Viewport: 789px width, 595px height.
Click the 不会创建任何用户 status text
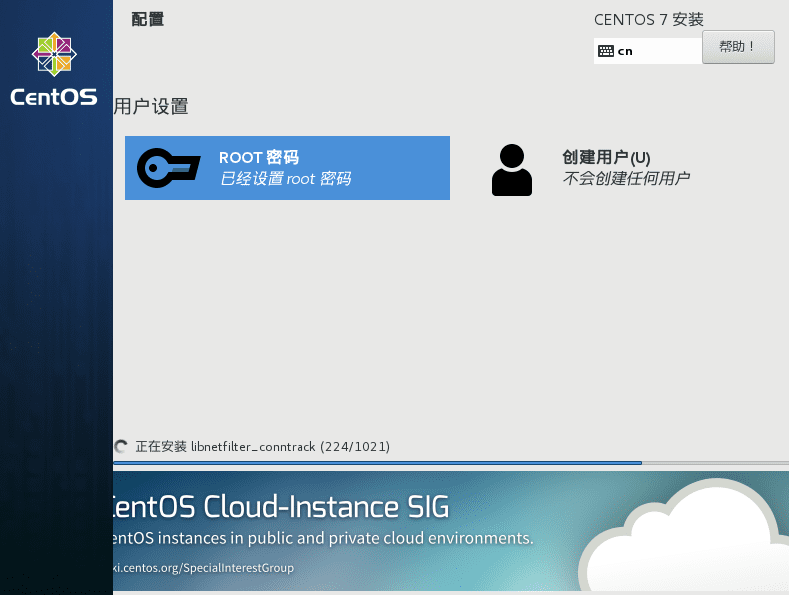(x=626, y=179)
